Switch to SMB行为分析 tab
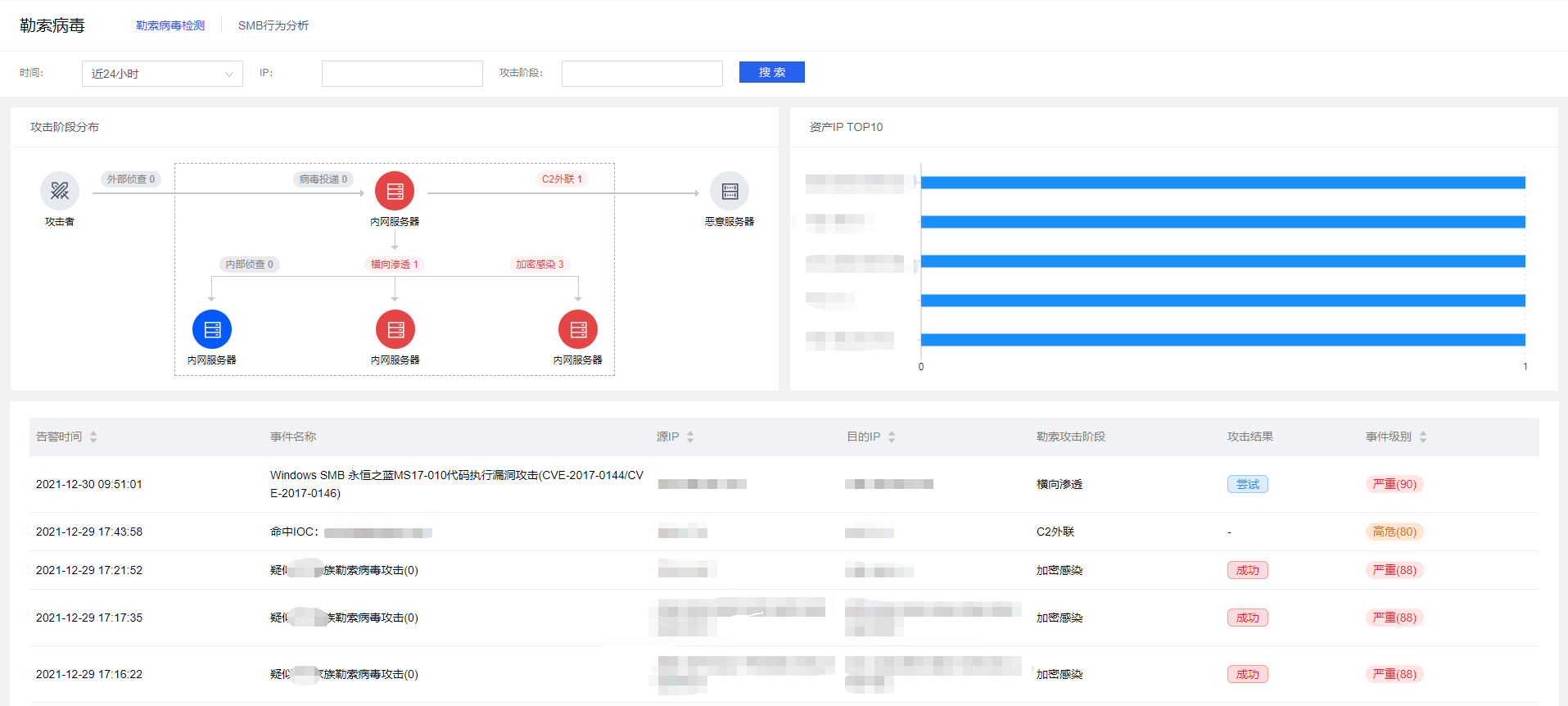The image size is (1568, 706). (x=273, y=25)
